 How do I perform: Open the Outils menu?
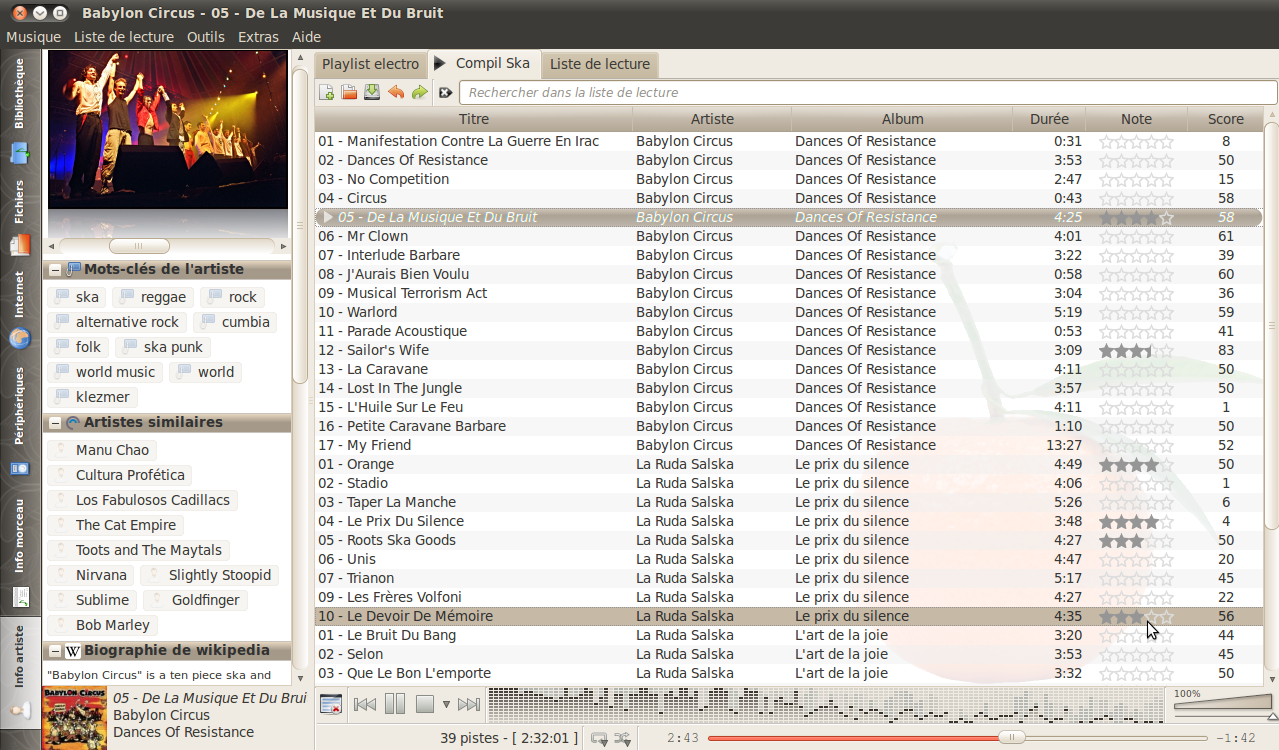click(206, 37)
